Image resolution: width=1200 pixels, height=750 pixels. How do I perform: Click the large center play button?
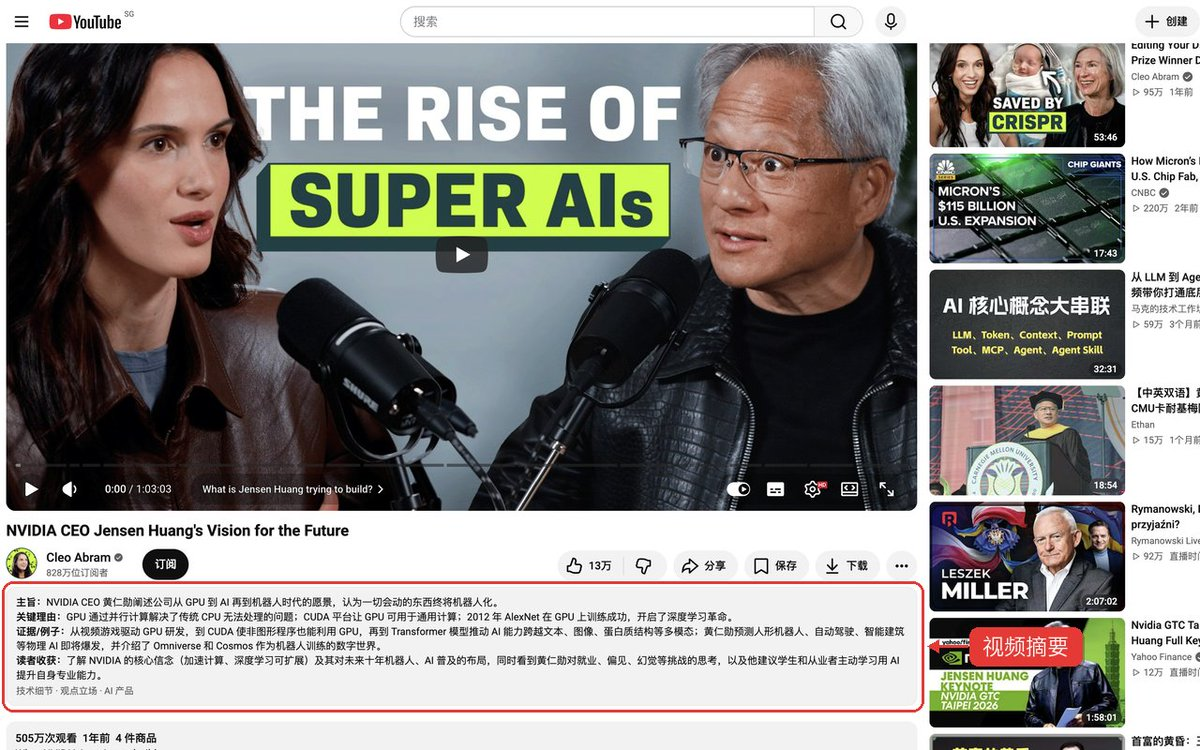pyautogui.click(x=462, y=255)
